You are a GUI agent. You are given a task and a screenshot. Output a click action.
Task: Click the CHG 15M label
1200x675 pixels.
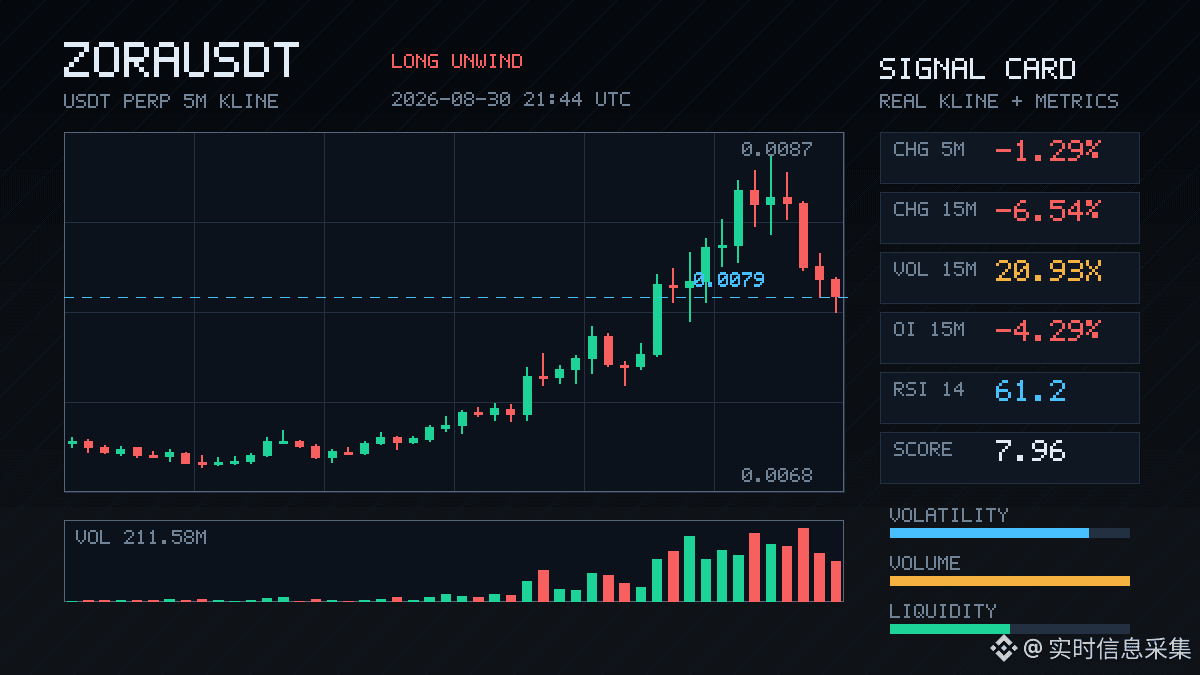tap(935, 210)
